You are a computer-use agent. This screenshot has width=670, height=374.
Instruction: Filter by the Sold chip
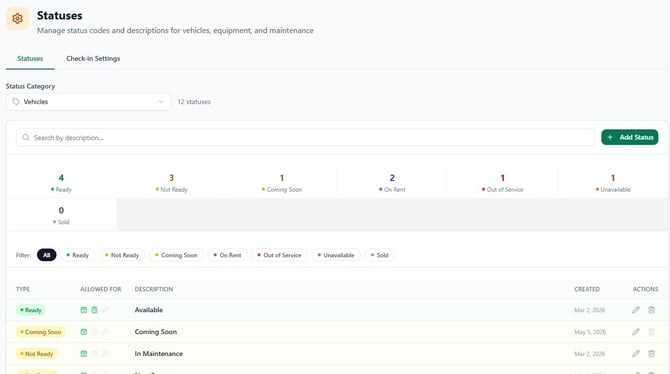click(379, 255)
